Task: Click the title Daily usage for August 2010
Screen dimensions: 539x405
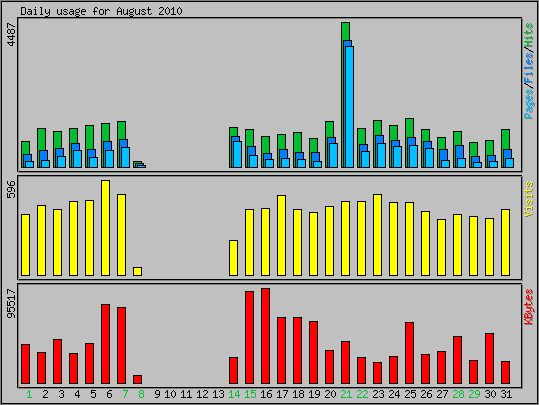Action: point(101,11)
